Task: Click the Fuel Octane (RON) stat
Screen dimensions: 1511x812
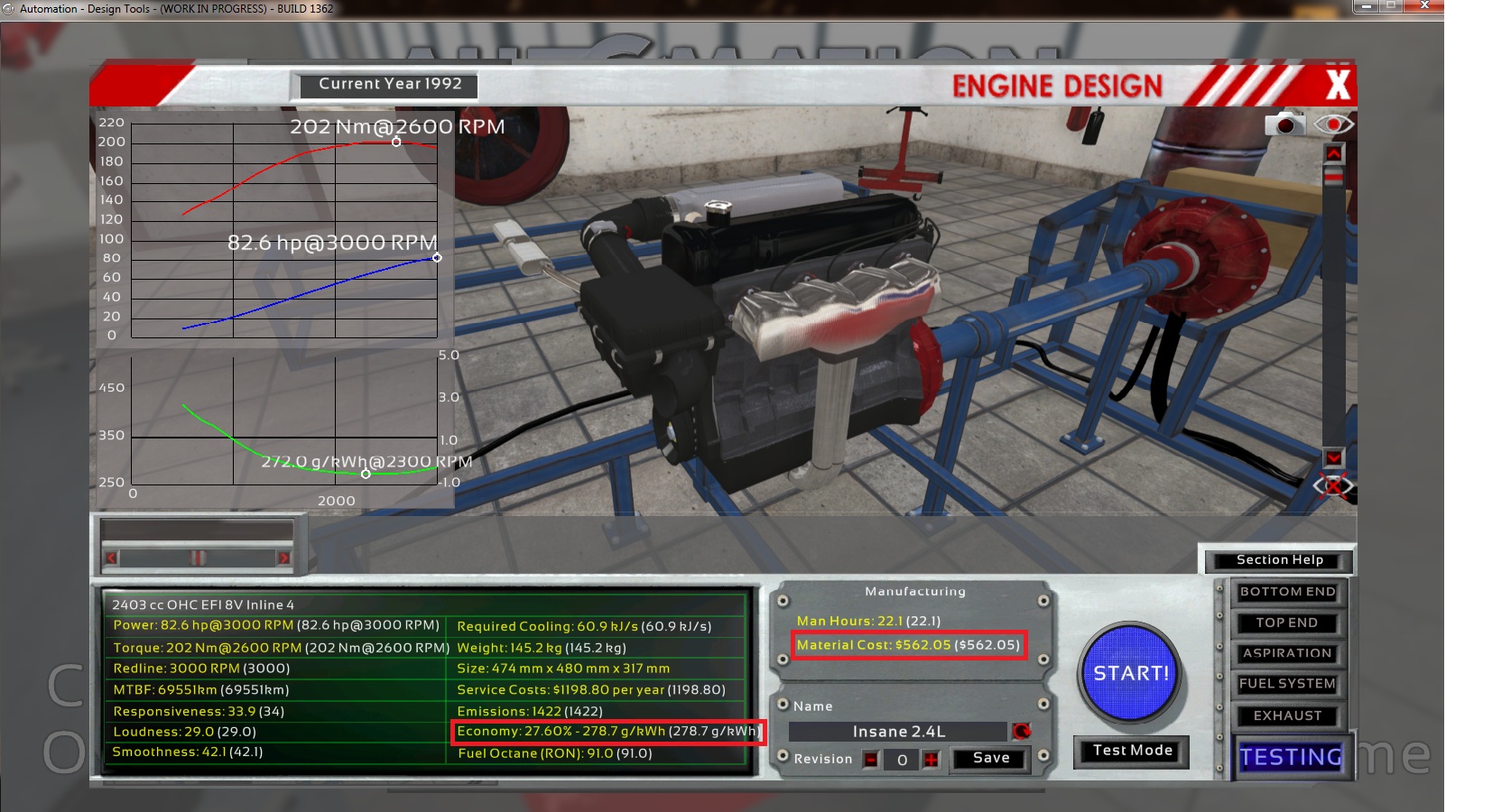Action: pyautogui.click(x=554, y=753)
